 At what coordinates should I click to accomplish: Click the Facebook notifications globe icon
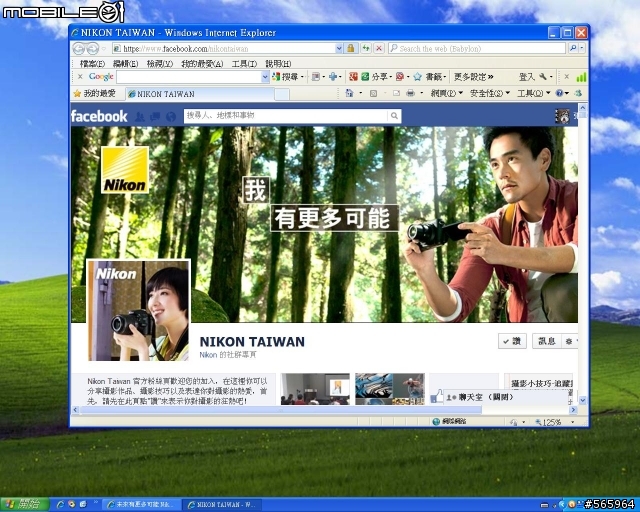pos(171,117)
